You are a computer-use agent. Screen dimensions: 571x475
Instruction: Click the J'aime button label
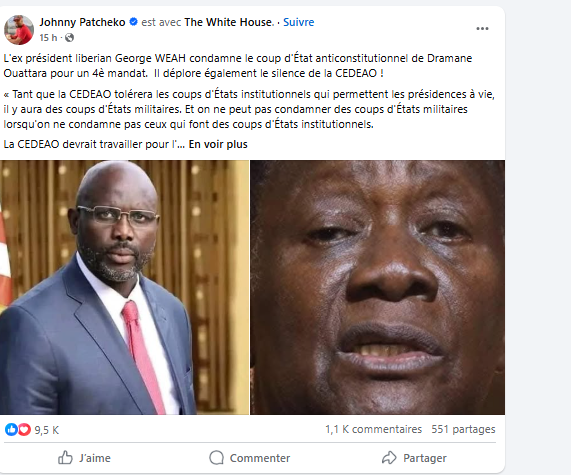pyautogui.click(x=95, y=458)
